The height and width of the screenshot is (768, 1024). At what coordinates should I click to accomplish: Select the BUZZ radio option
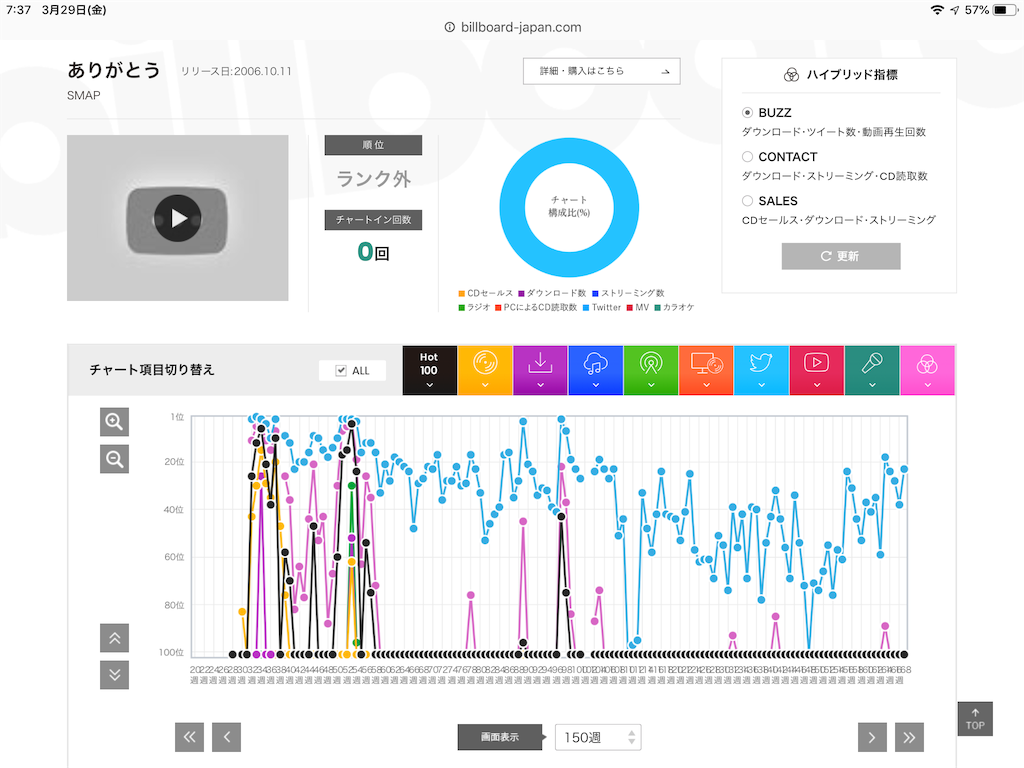748,112
